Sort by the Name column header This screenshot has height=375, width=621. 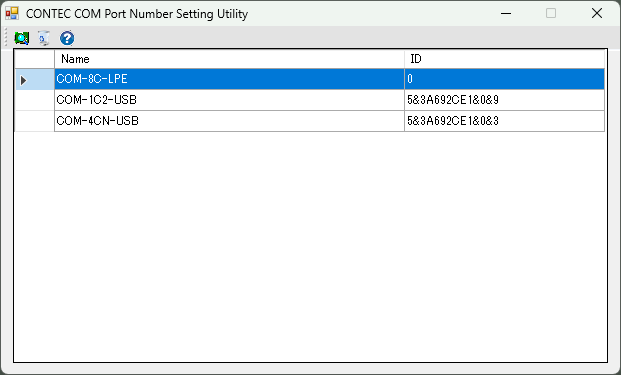tap(229, 59)
